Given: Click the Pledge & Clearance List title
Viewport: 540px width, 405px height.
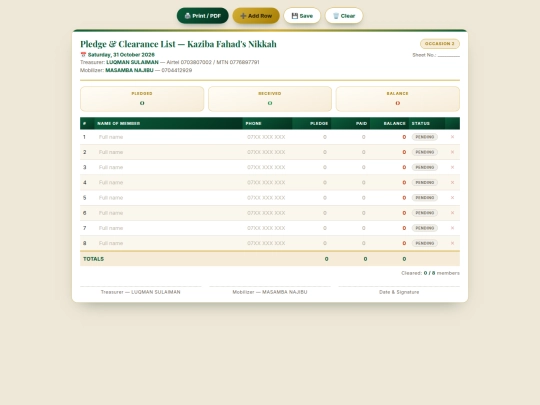Looking at the screenshot, I should coord(178,44).
